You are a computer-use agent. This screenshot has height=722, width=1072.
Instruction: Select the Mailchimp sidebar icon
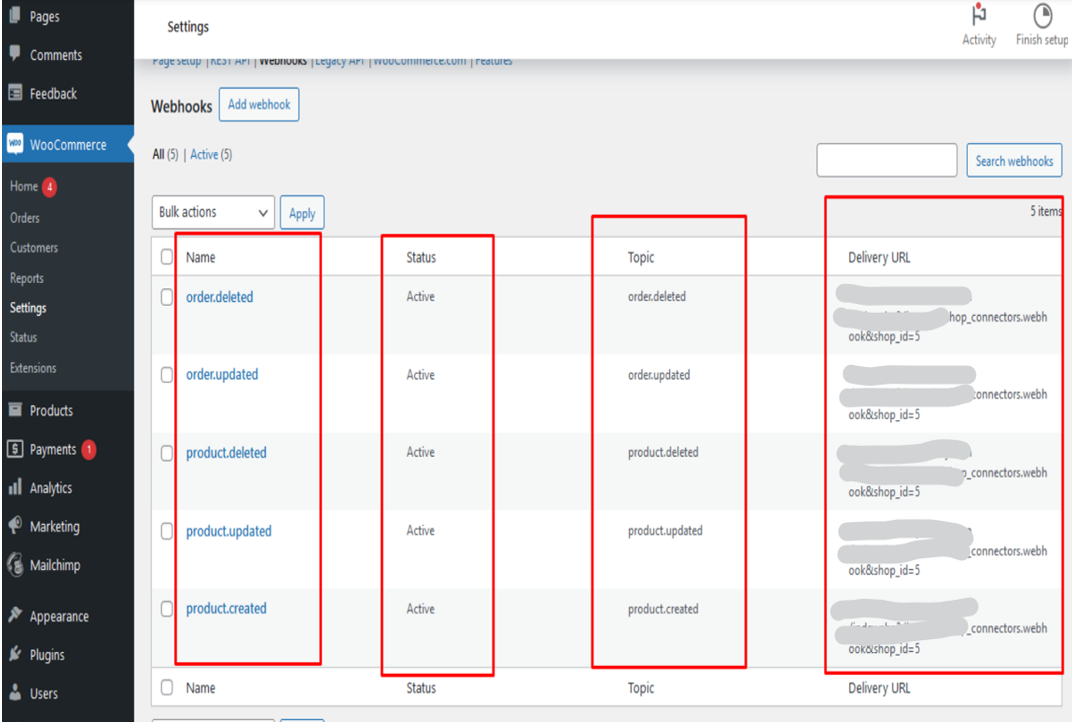tap(14, 565)
